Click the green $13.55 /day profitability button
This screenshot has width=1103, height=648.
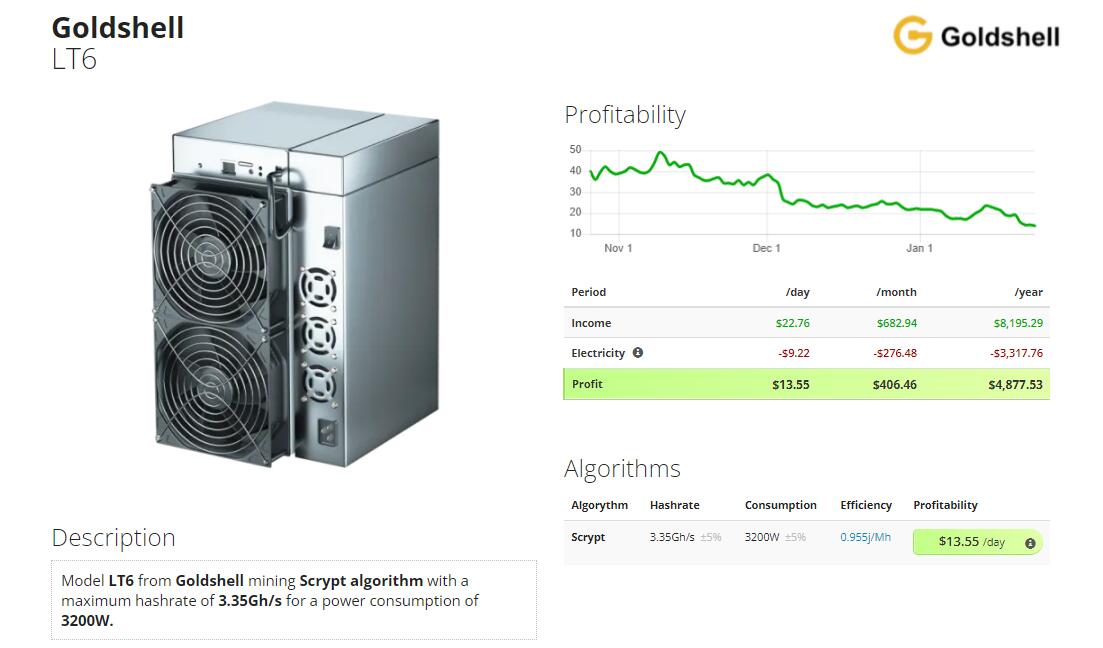coord(978,542)
